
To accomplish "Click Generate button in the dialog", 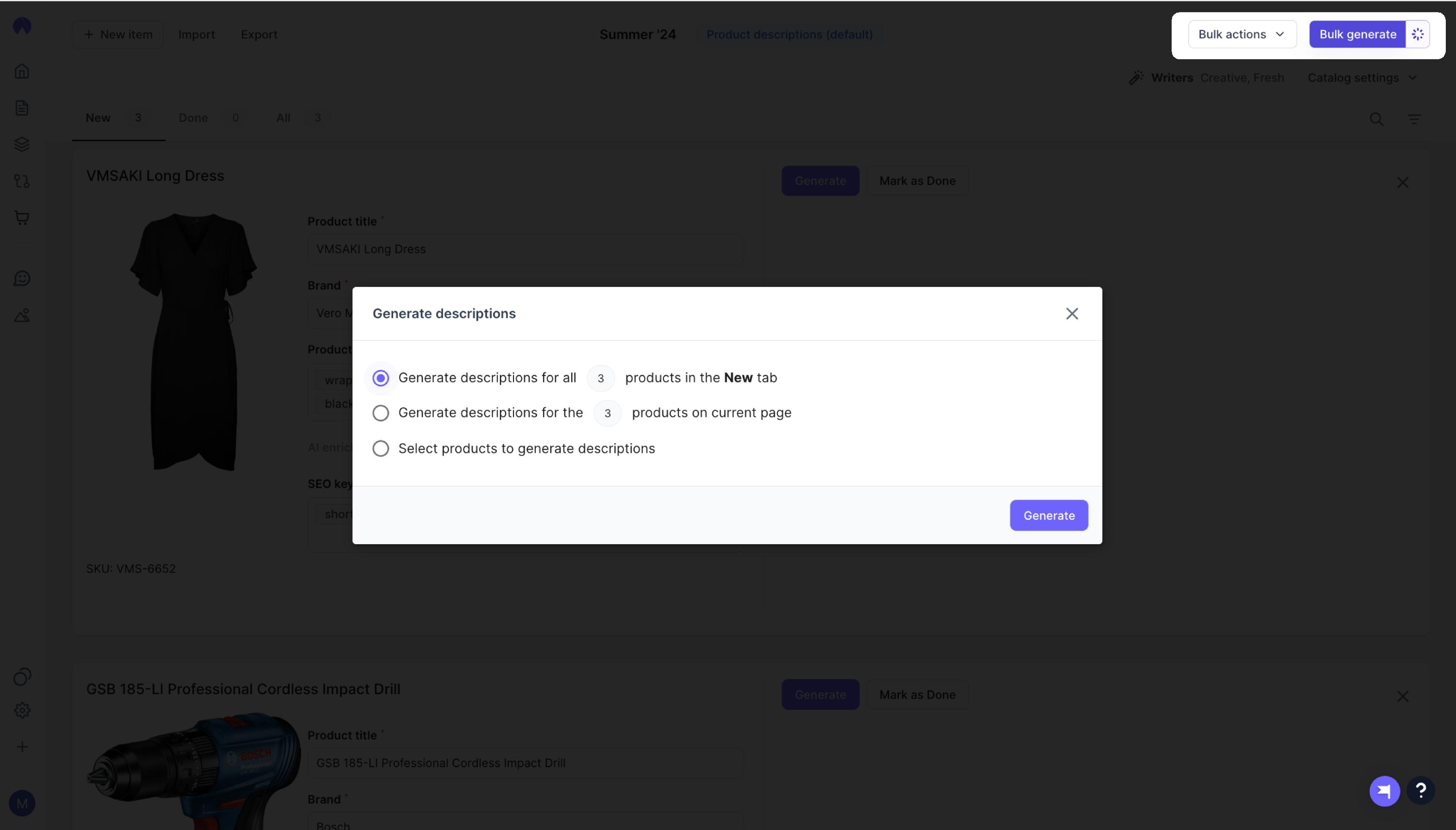I will 1048,515.
